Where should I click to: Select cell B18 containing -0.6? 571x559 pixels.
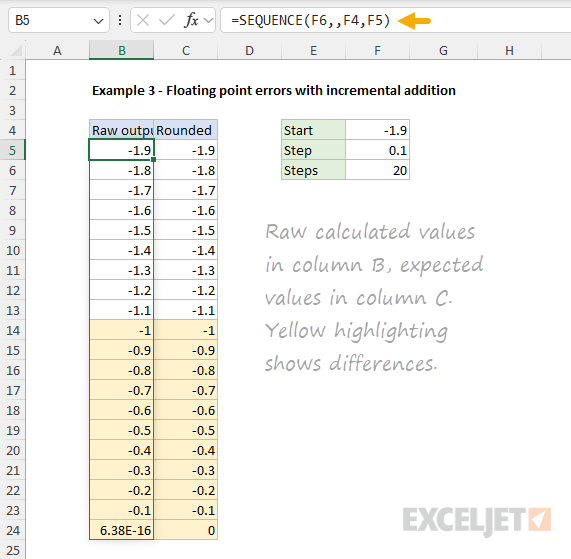point(122,410)
